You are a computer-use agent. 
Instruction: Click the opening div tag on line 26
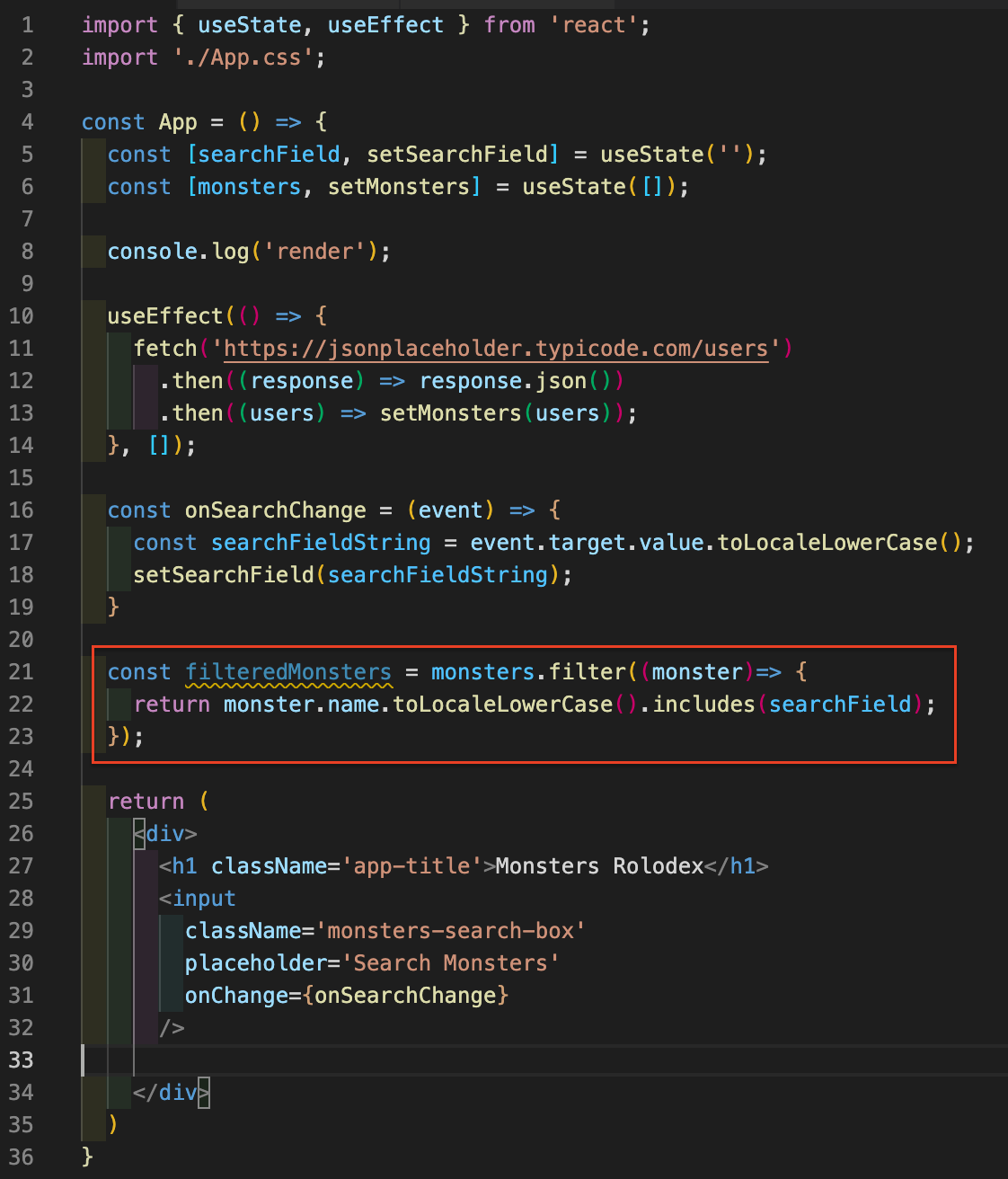coord(165,834)
